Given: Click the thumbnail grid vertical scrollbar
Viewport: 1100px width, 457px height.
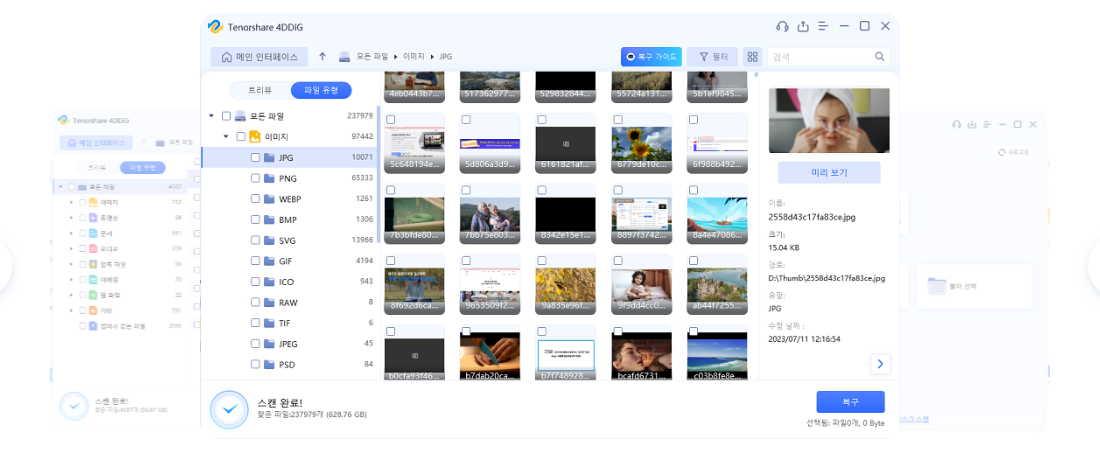Looking at the screenshot, I should [756, 74].
